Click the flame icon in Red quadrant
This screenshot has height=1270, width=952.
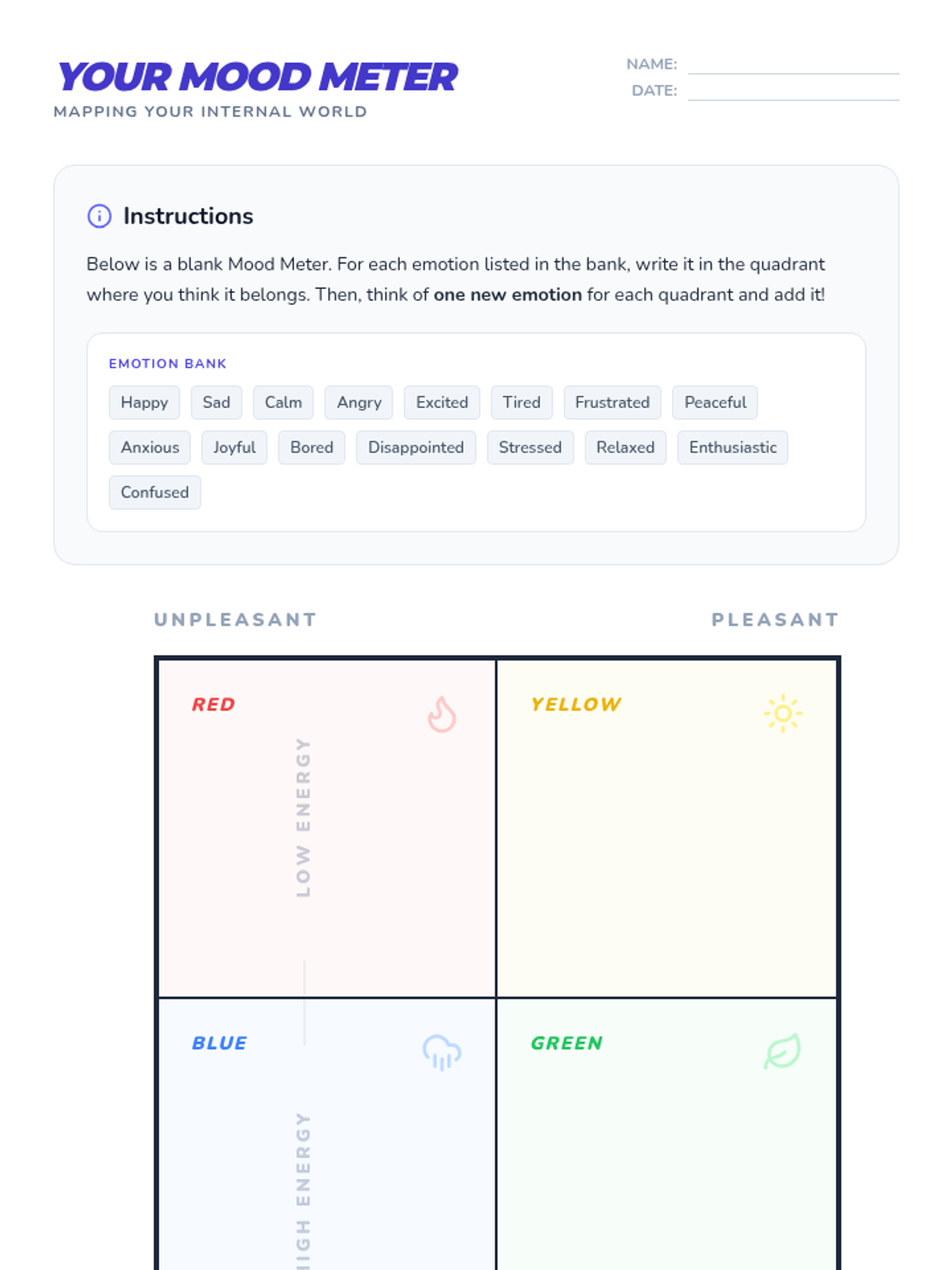pyautogui.click(x=442, y=714)
